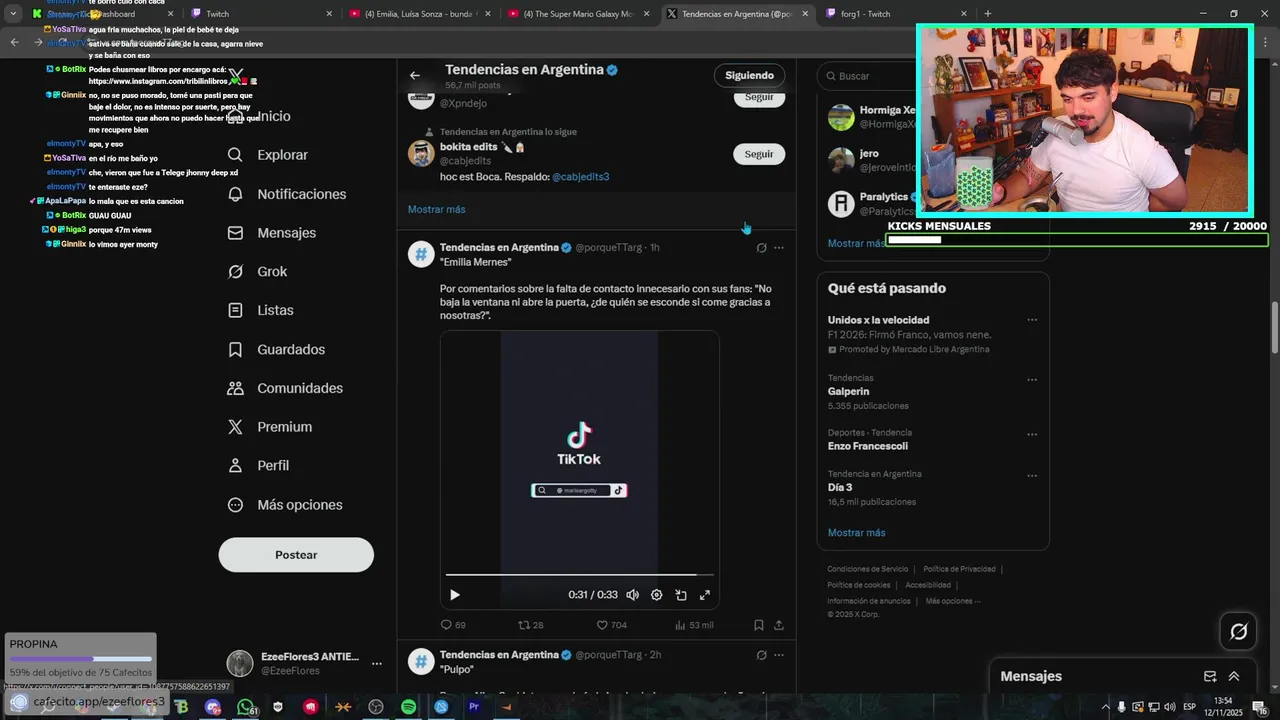Open video settings gear icon

(656, 595)
